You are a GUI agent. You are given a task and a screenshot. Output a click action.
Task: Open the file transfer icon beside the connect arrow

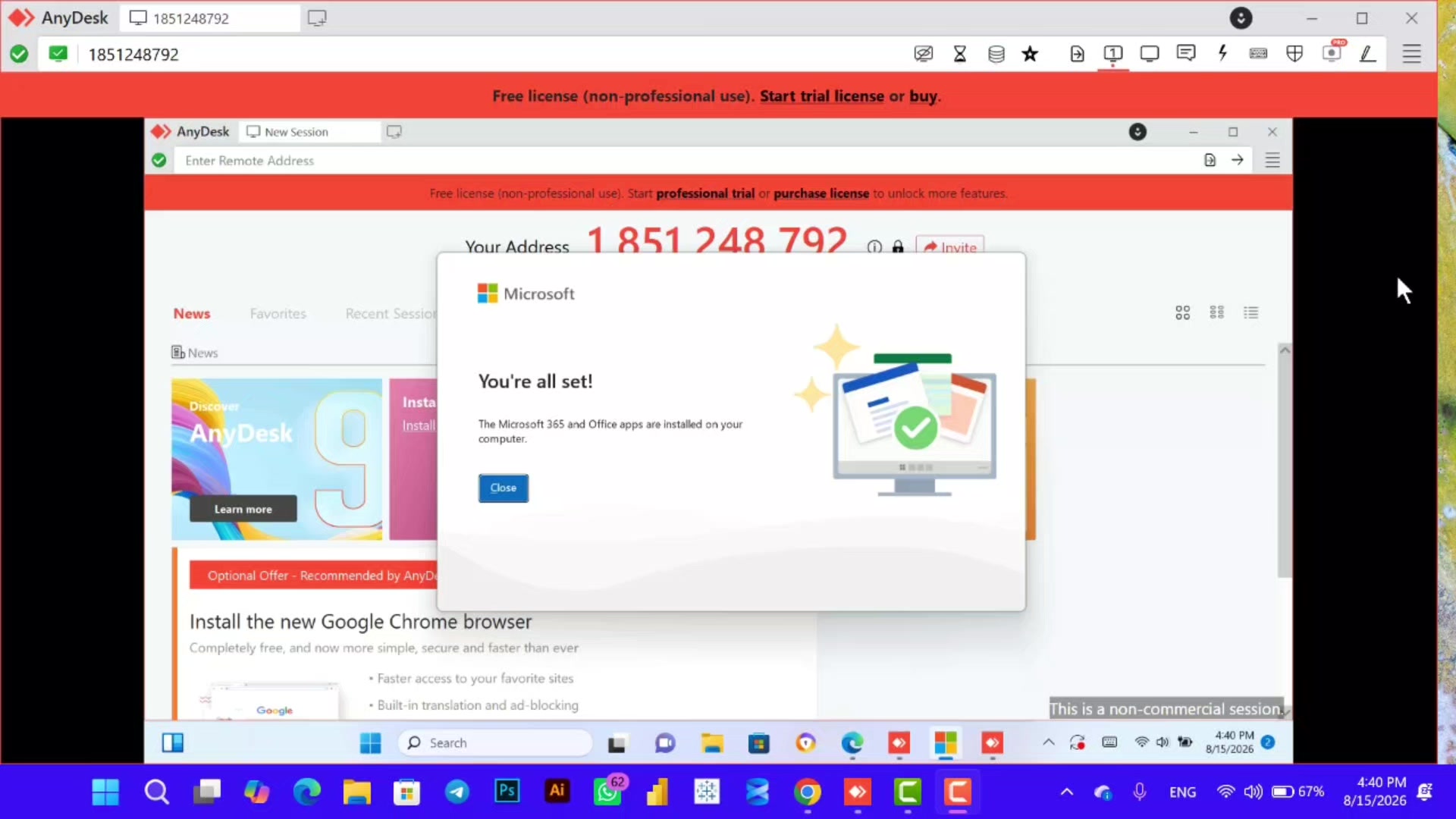1210,160
